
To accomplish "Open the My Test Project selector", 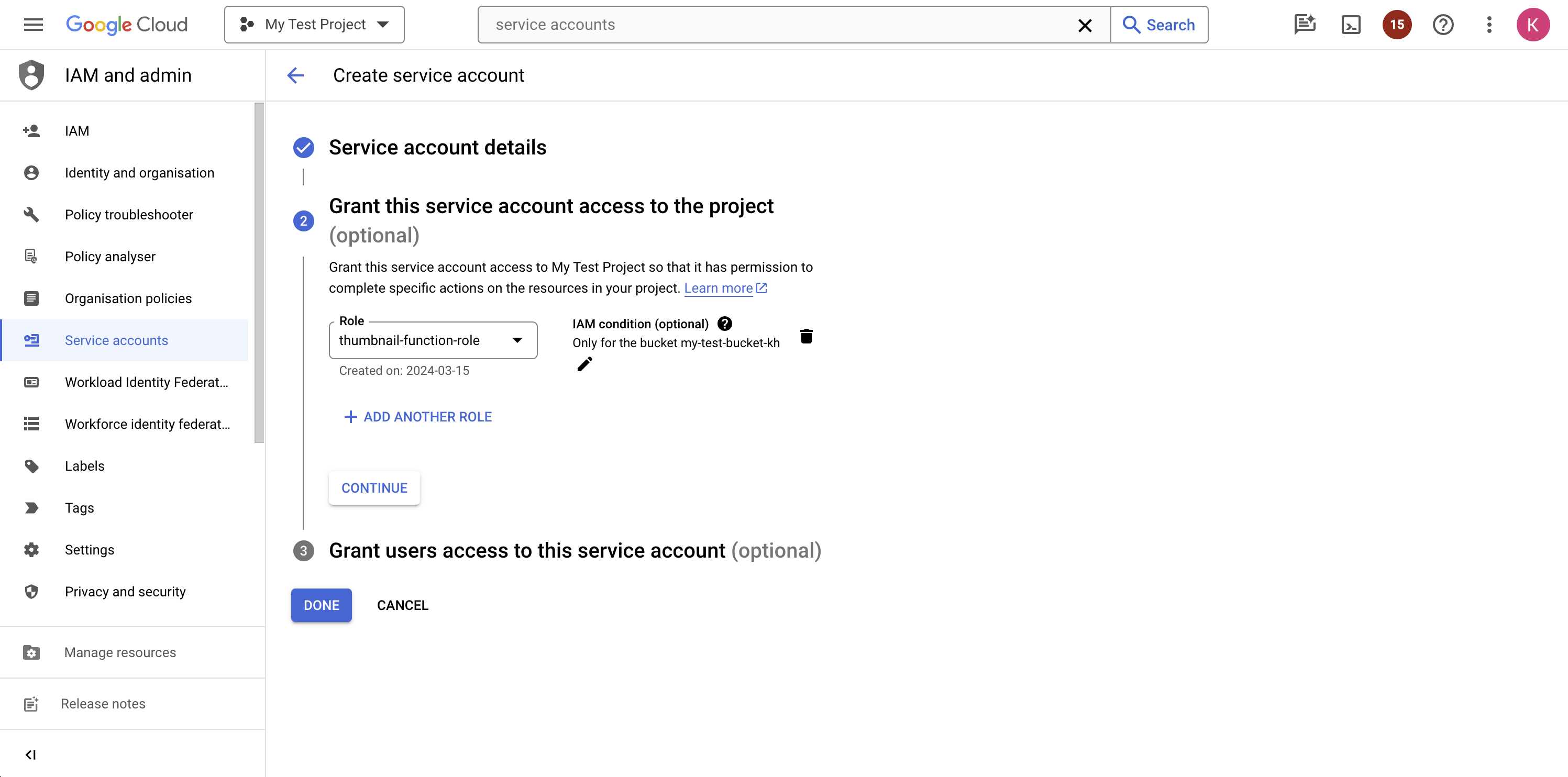I will coord(314,25).
